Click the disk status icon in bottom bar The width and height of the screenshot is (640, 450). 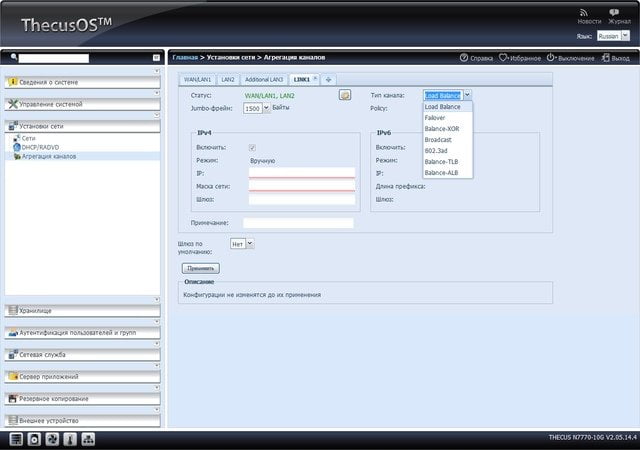pyautogui.click(x=34, y=439)
